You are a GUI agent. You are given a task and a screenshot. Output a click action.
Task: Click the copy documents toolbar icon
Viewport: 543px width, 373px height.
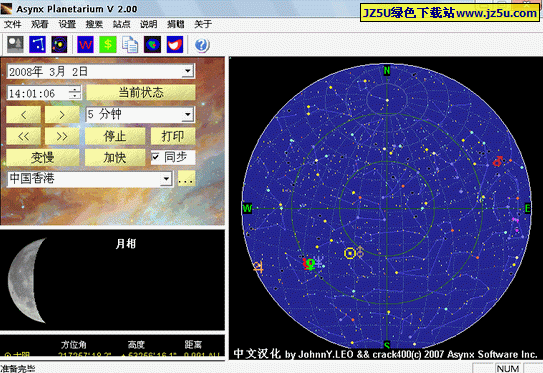[x=130, y=45]
